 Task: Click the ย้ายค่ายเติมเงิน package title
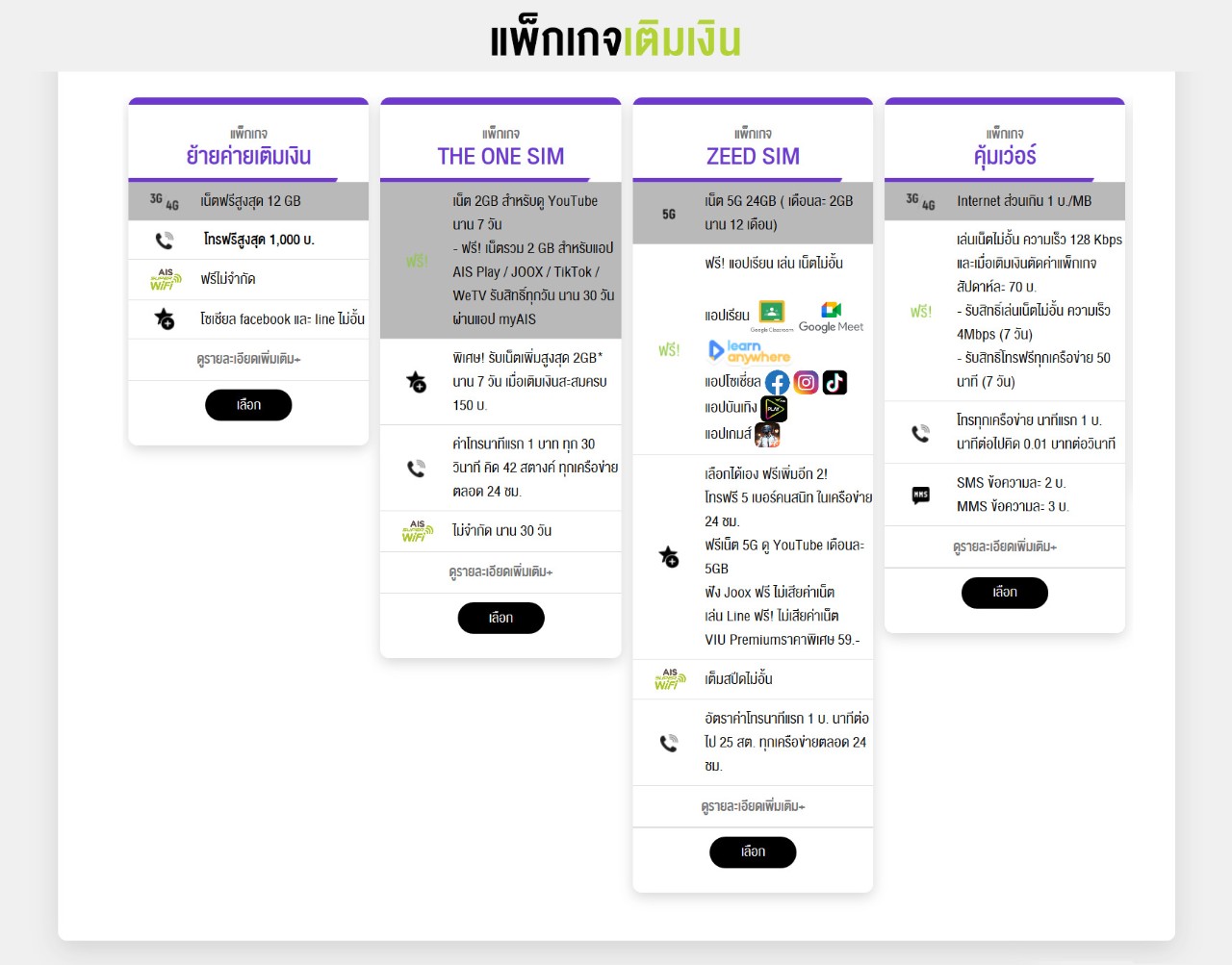248,156
